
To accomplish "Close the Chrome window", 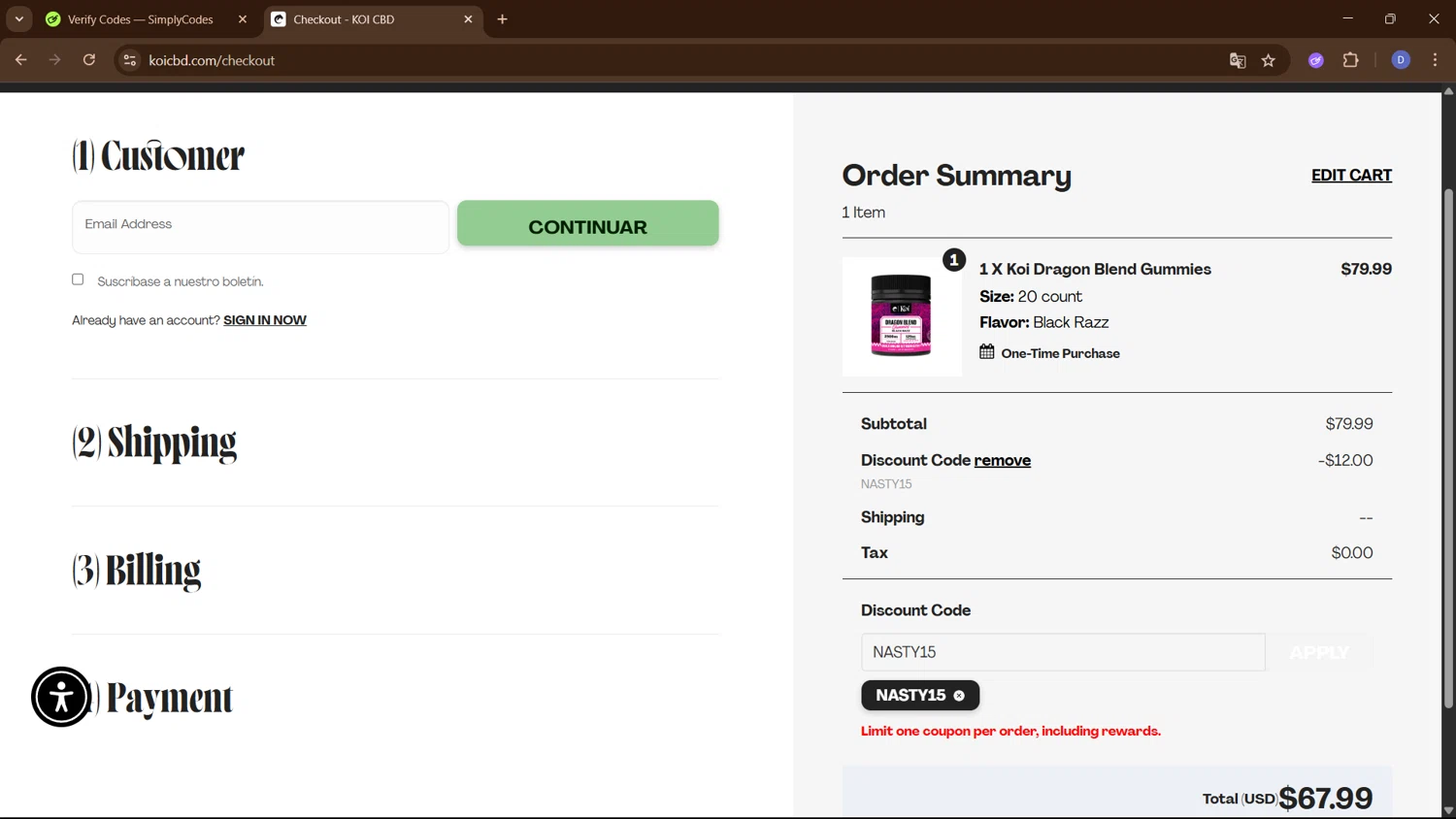I will tap(1434, 18).
